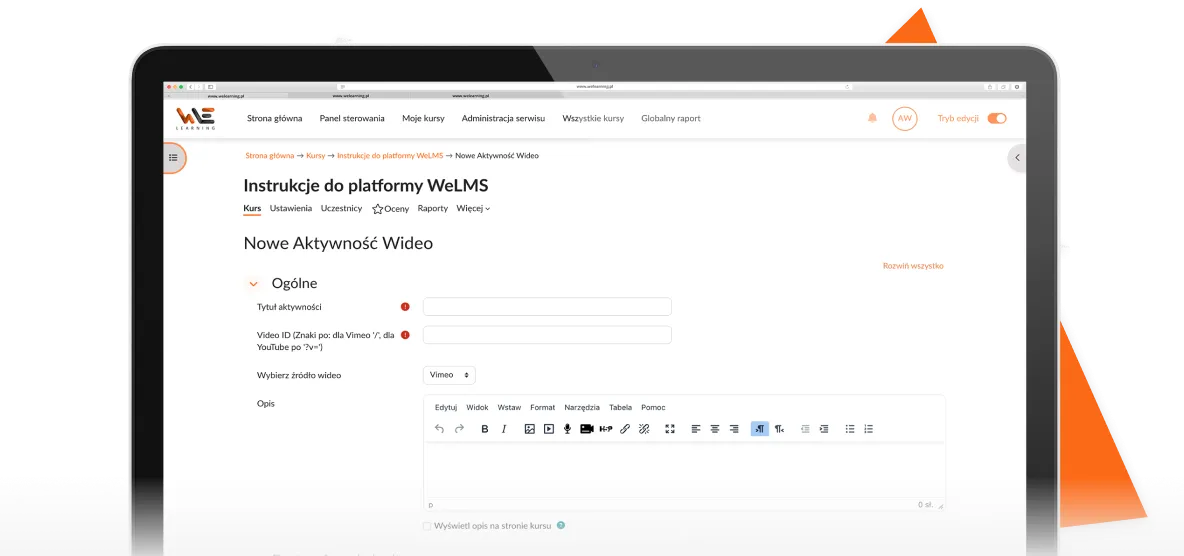Expand the Więcej dropdown
The image size is (1184, 556).
(473, 208)
